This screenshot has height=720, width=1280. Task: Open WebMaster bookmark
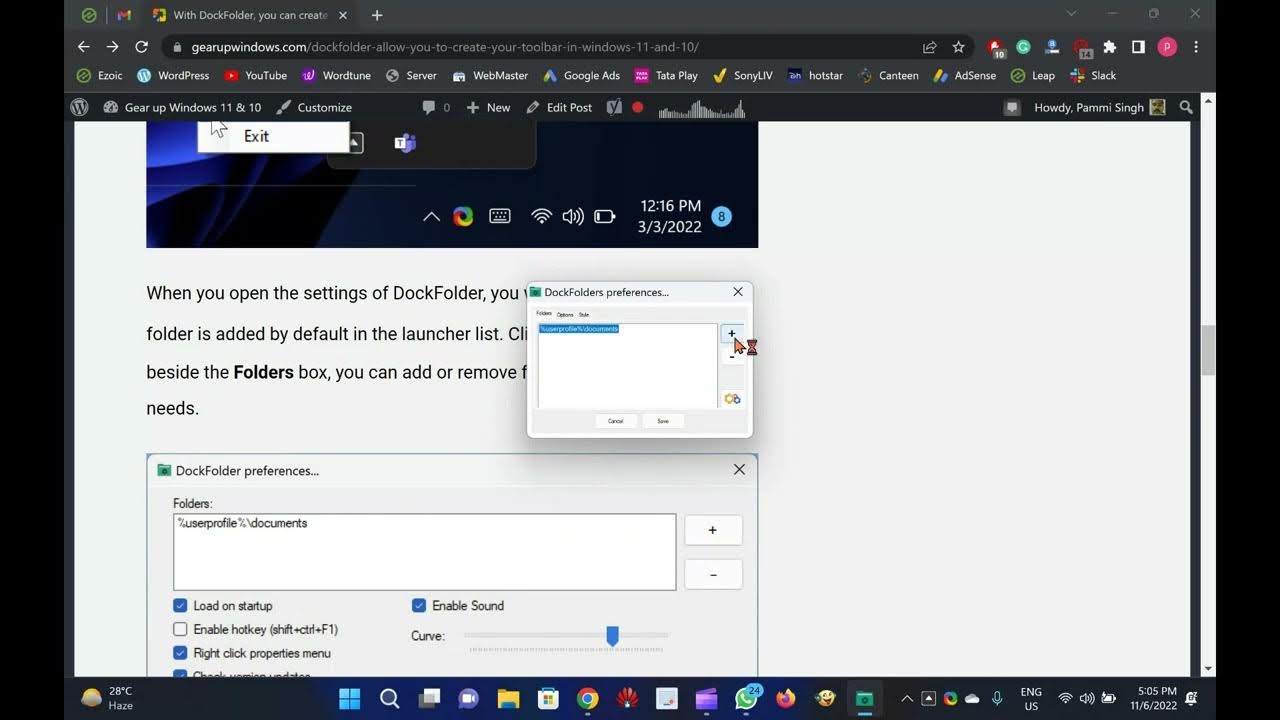pyautogui.click(x=490, y=75)
